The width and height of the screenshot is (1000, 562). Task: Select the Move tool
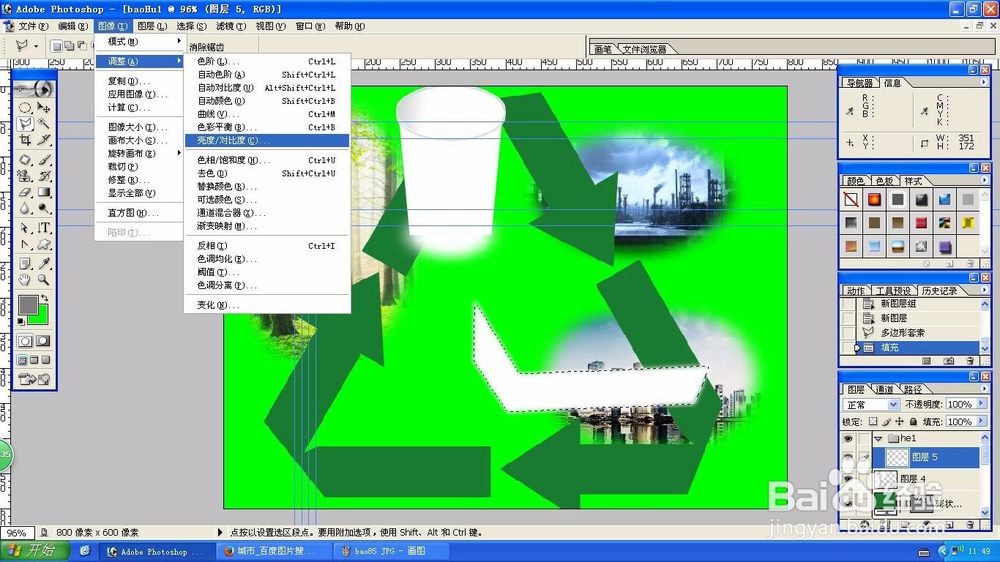coord(43,107)
